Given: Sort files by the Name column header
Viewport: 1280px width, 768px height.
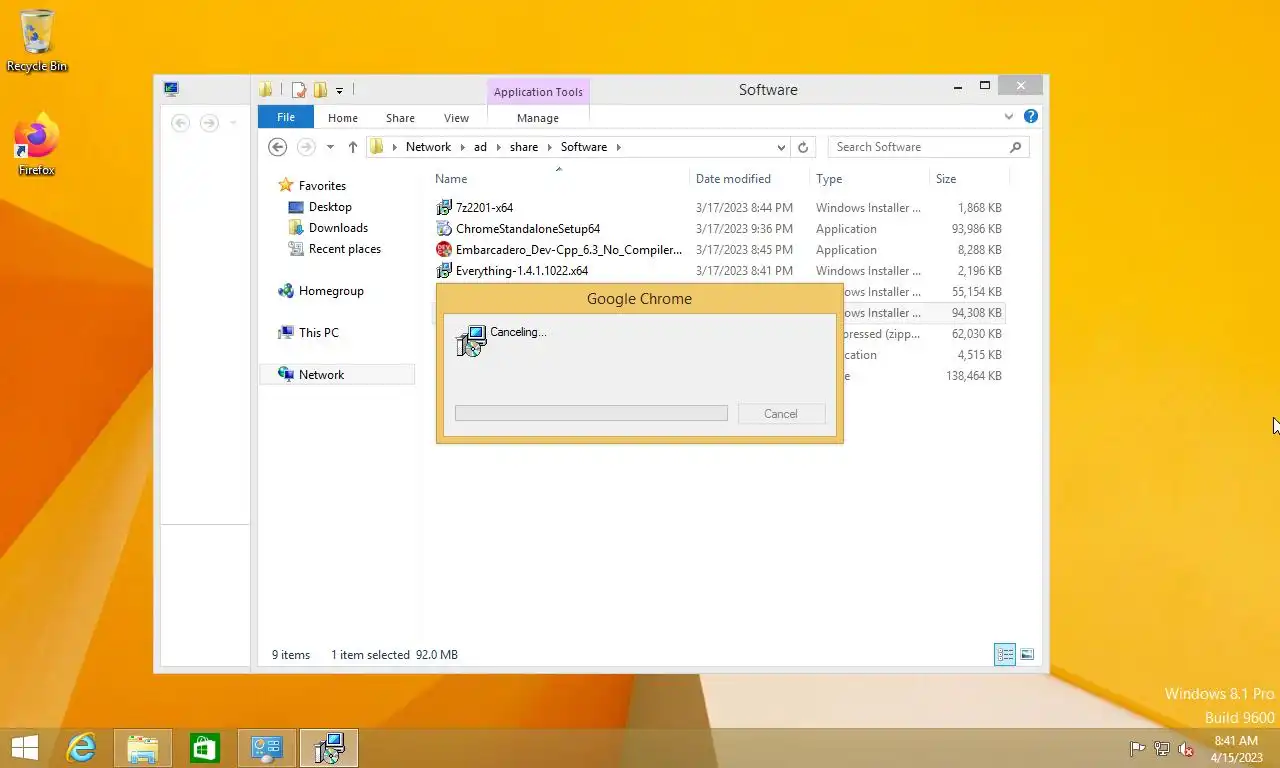Looking at the screenshot, I should point(451,179).
